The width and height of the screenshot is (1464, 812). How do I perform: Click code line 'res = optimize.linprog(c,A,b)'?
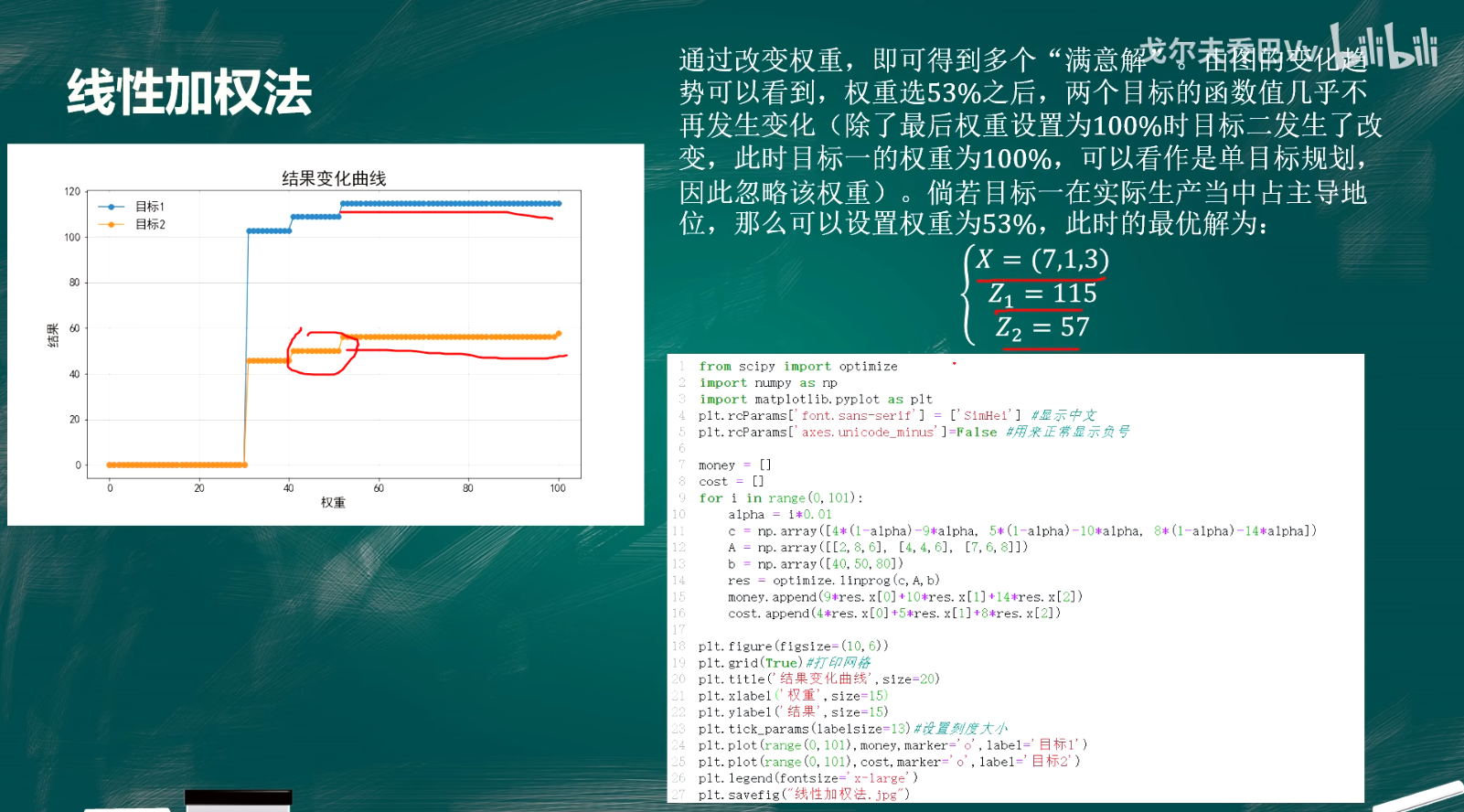[834, 580]
